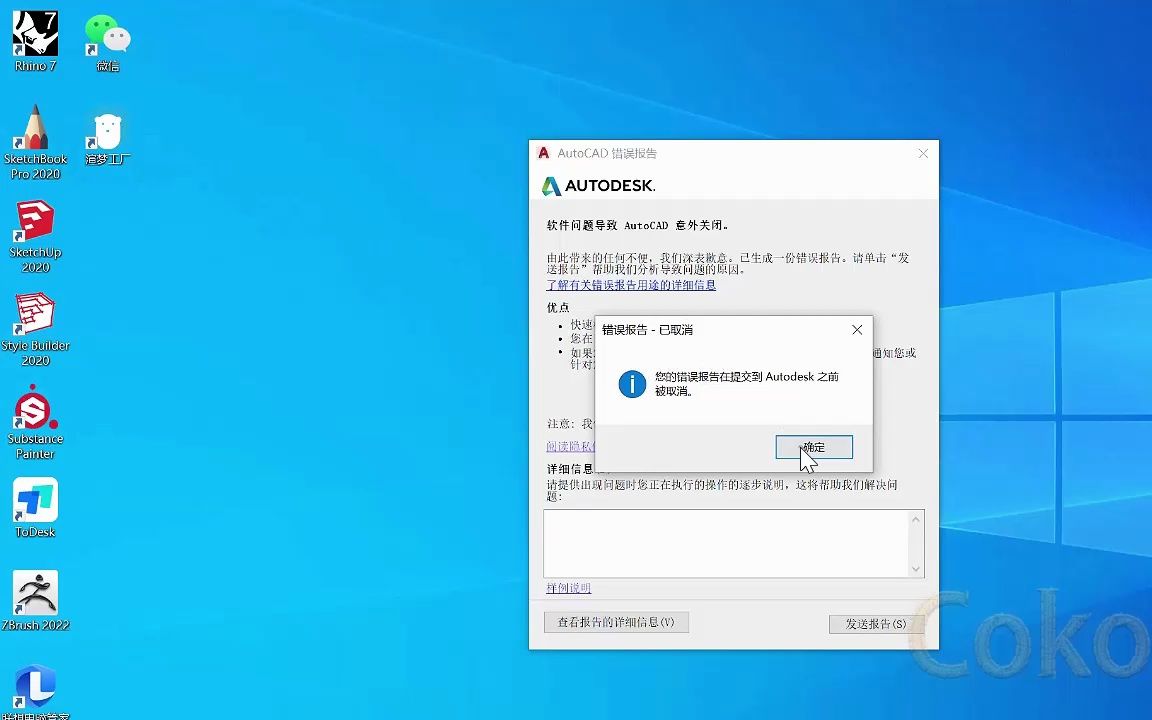Click the 样例说明 link
Image resolution: width=1152 pixels, height=720 pixels.
coord(567,588)
